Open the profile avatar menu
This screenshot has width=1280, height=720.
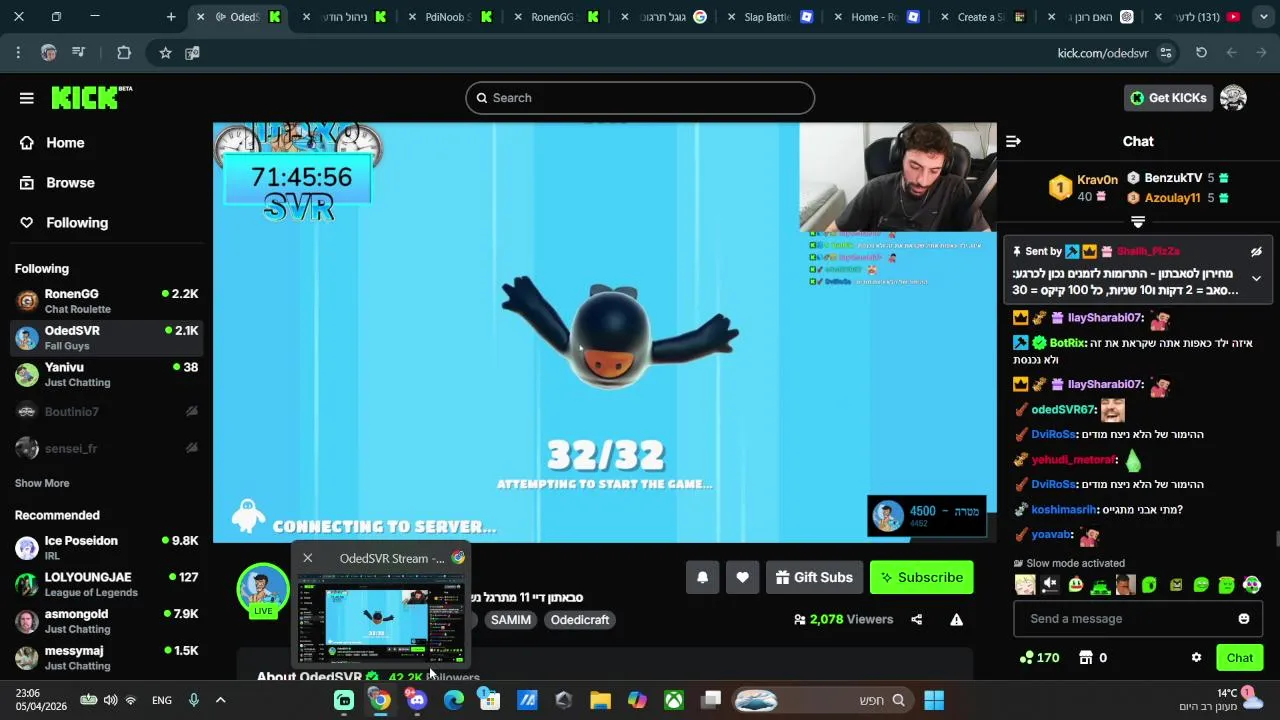pos(1233,98)
